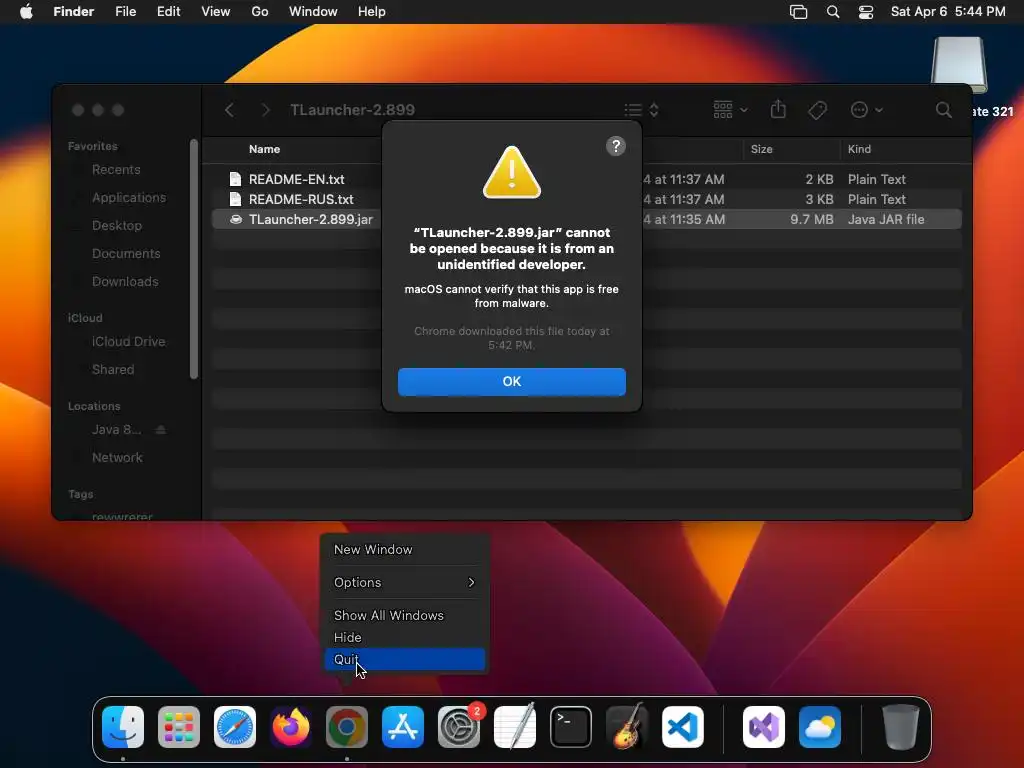1024x768 pixels.
Task: Open the Help menu
Action: [372, 12]
